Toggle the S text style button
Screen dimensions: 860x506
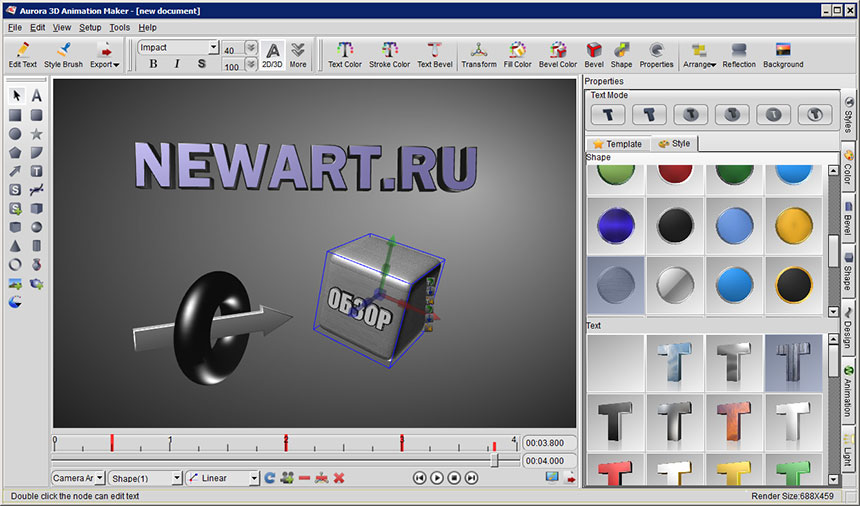(x=201, y=64)
